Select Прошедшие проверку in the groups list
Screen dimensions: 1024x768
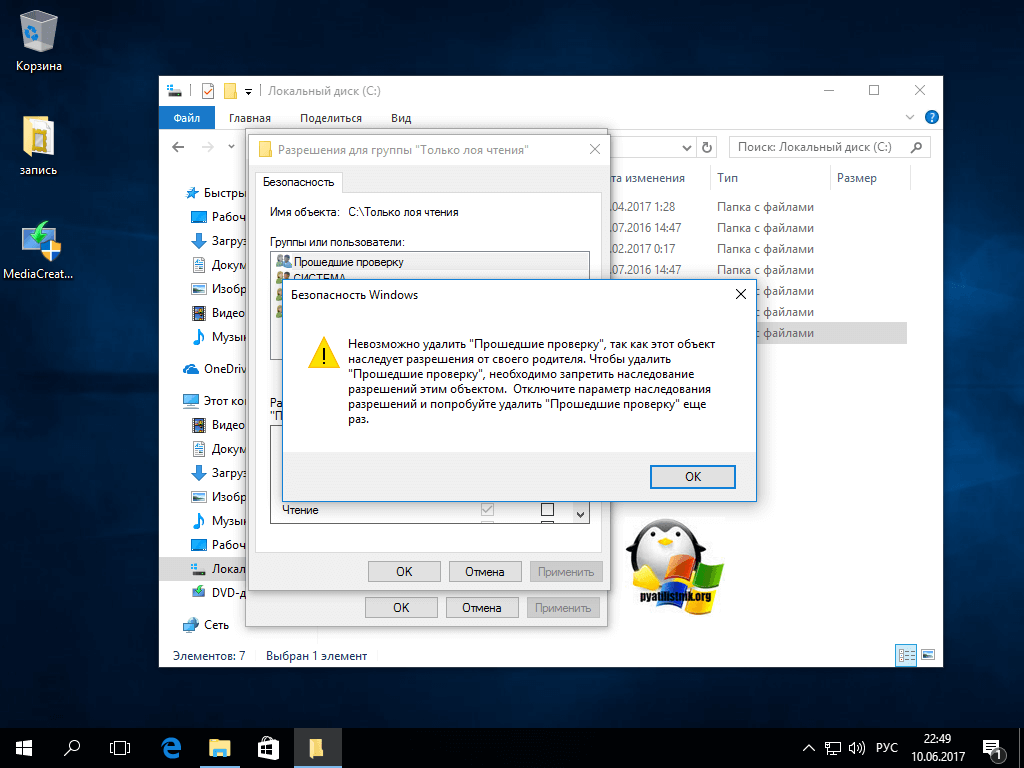[430, 262]
